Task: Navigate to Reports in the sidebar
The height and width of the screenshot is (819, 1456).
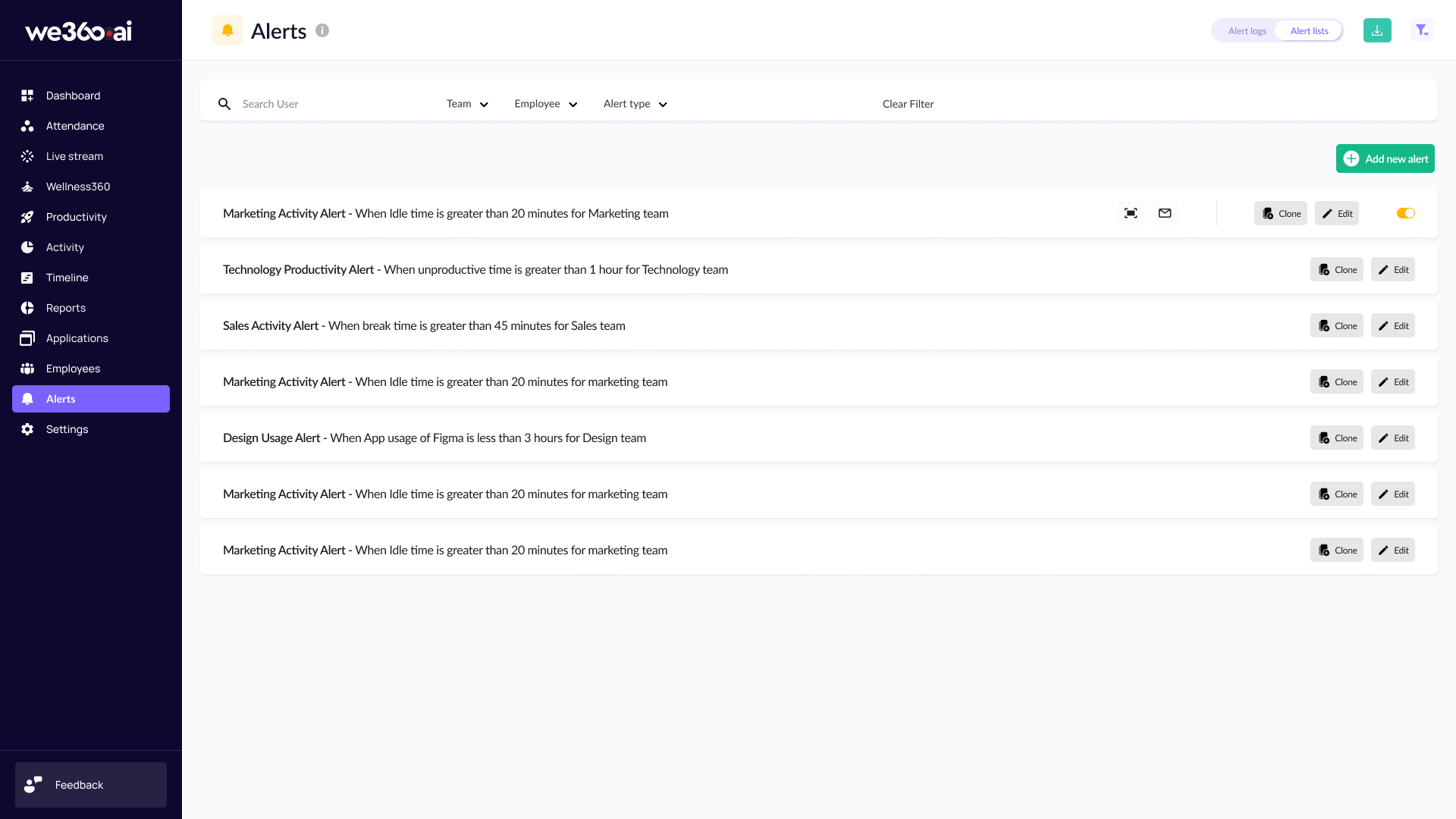Action: [x=65, y=308]
